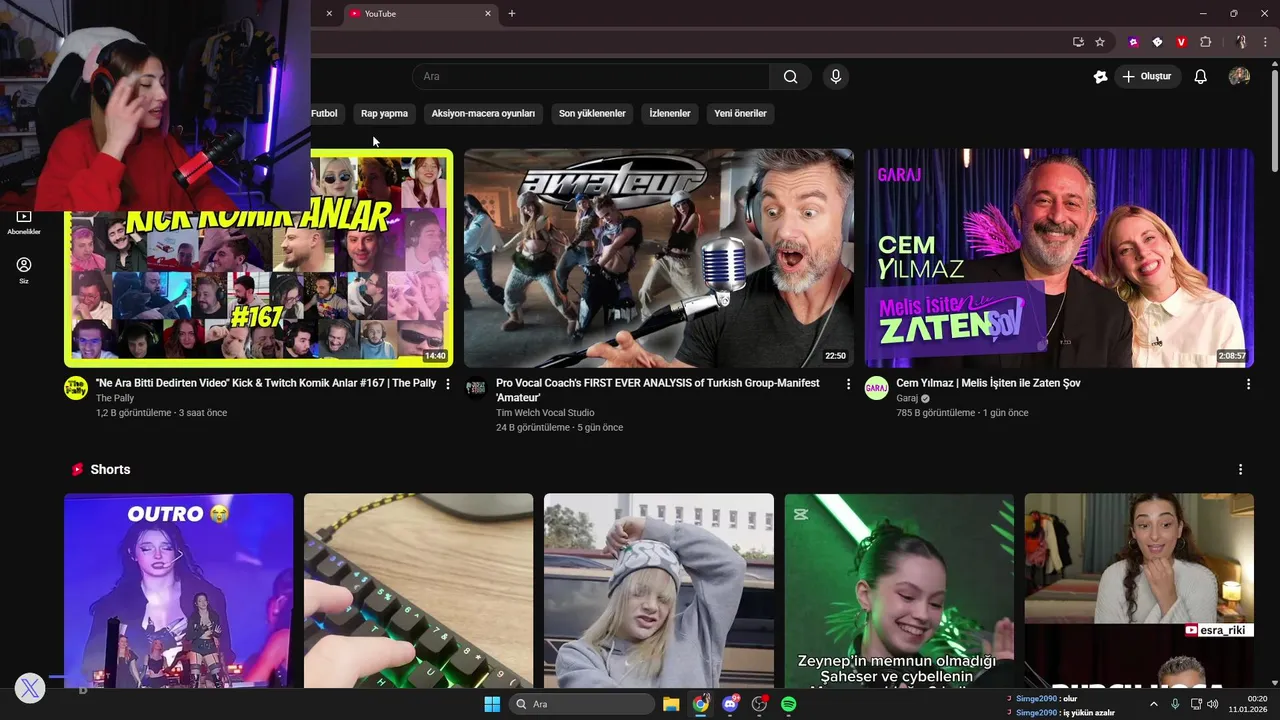Open Windows Start menu
The image size is (1280, 720).
[x=492, y=704]
